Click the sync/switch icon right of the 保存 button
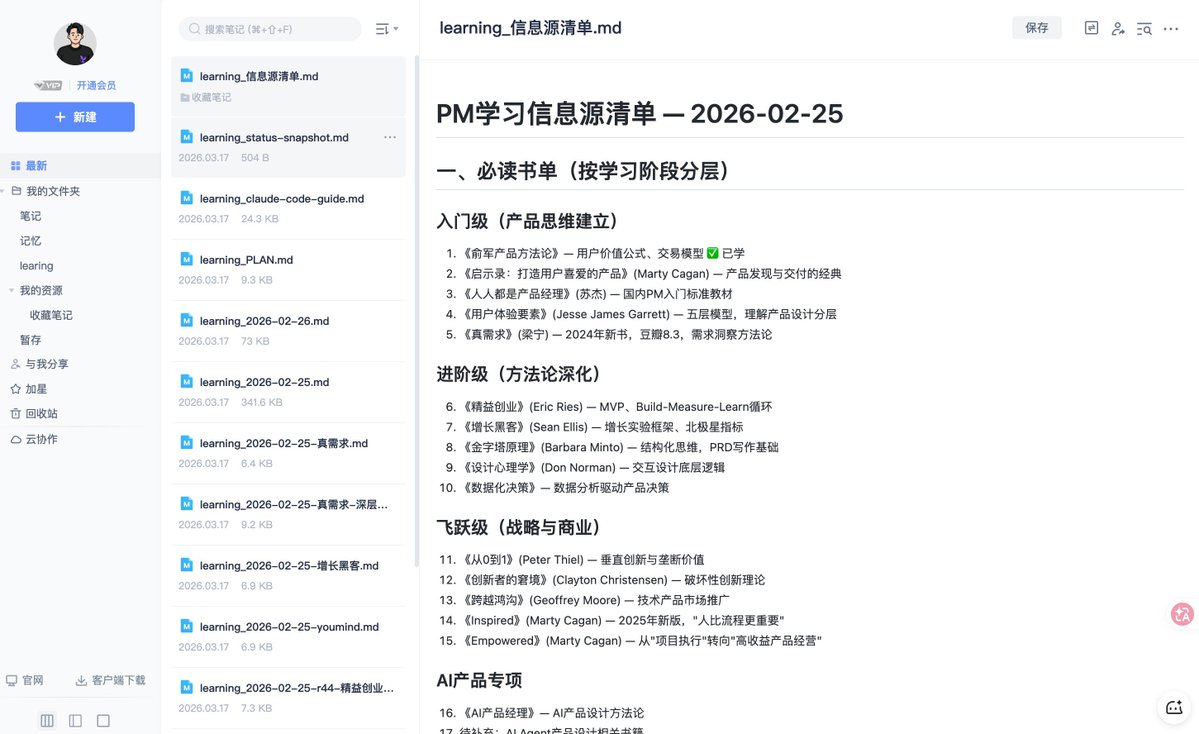Image resolution: width=1199 pixels, height=734 pixels. pos(1090,28)
